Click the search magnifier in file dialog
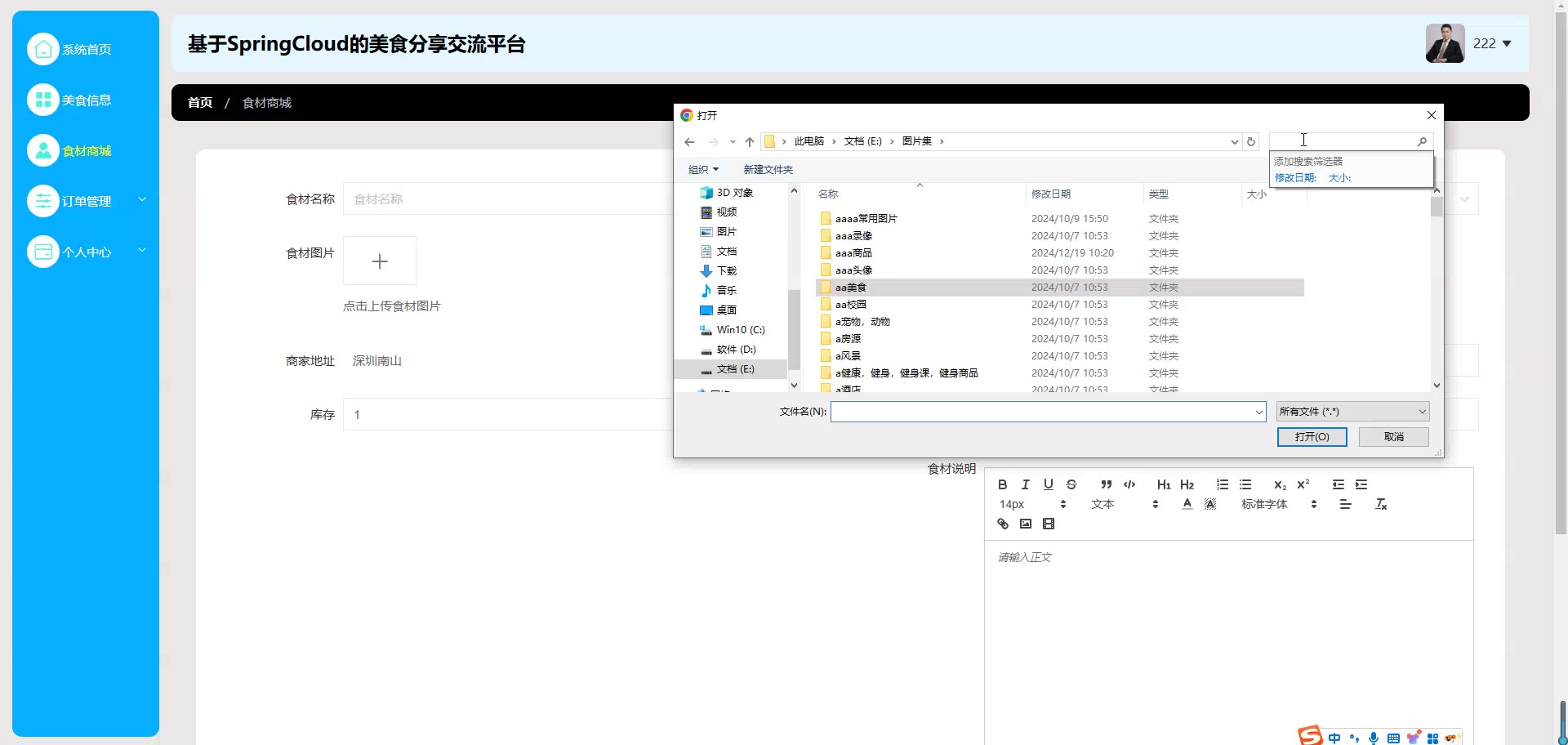Image resolution: width=1568 pixels, height=745 pixels. pyautogui.click(x=1422, y=141)
